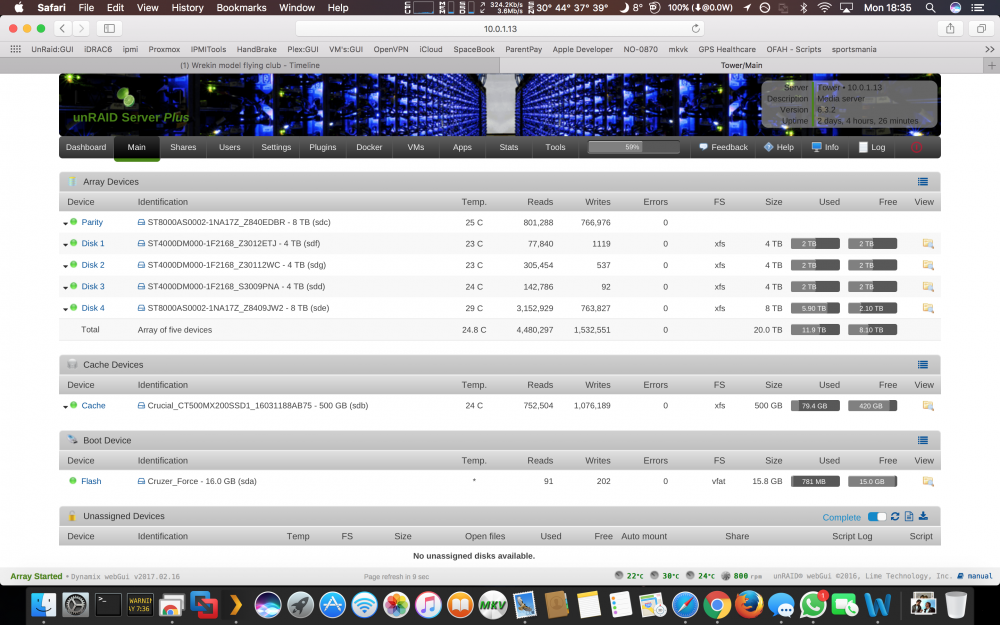Switch to Wrekin model flying club tab
The image size is (1000, 625).
[x=249, y=66]
